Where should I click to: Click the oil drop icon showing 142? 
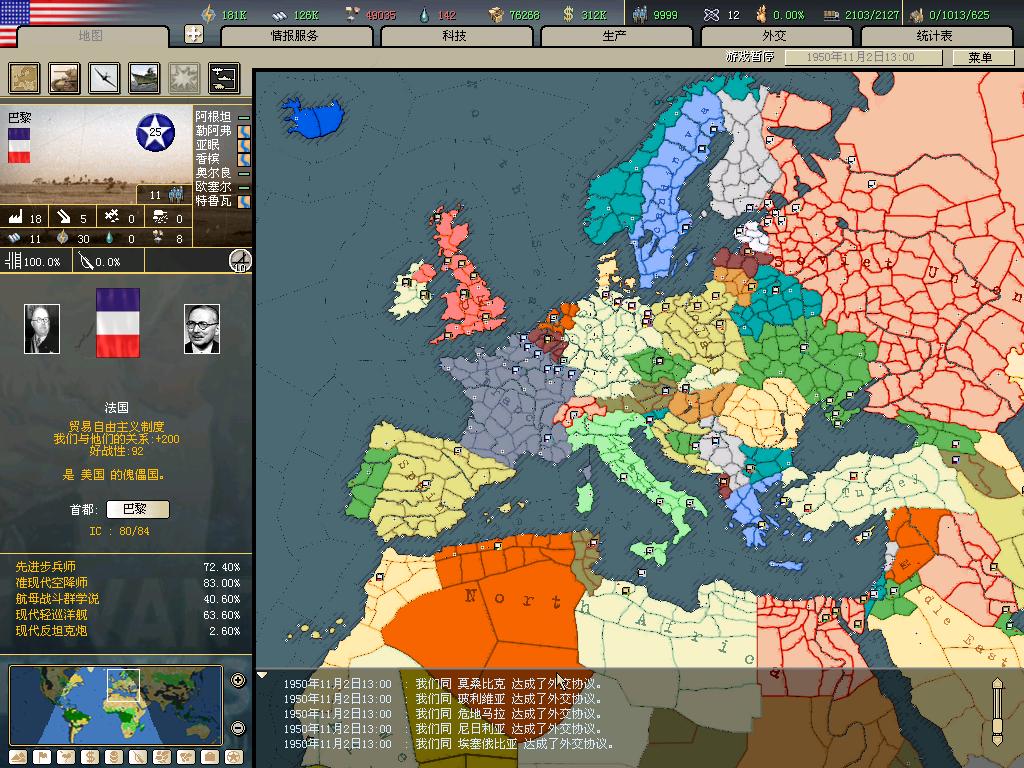click(x=424, y=14)
